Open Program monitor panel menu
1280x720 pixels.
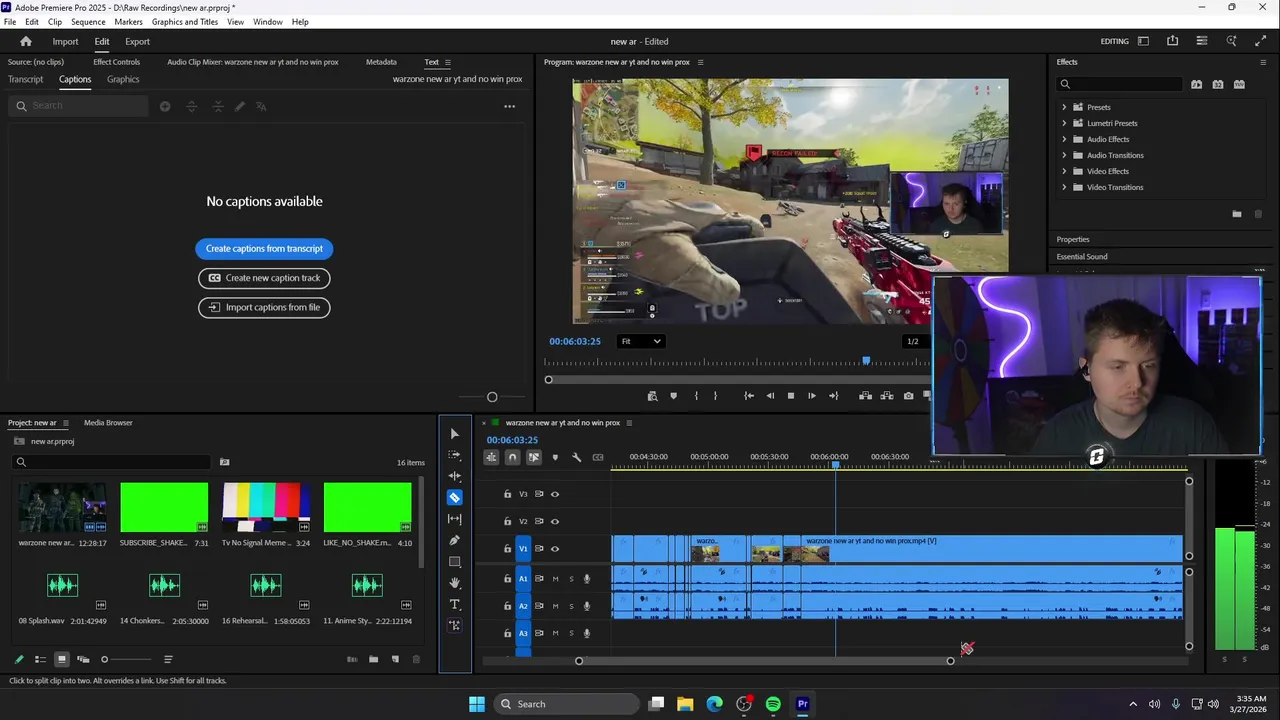[x=700, y=62]
